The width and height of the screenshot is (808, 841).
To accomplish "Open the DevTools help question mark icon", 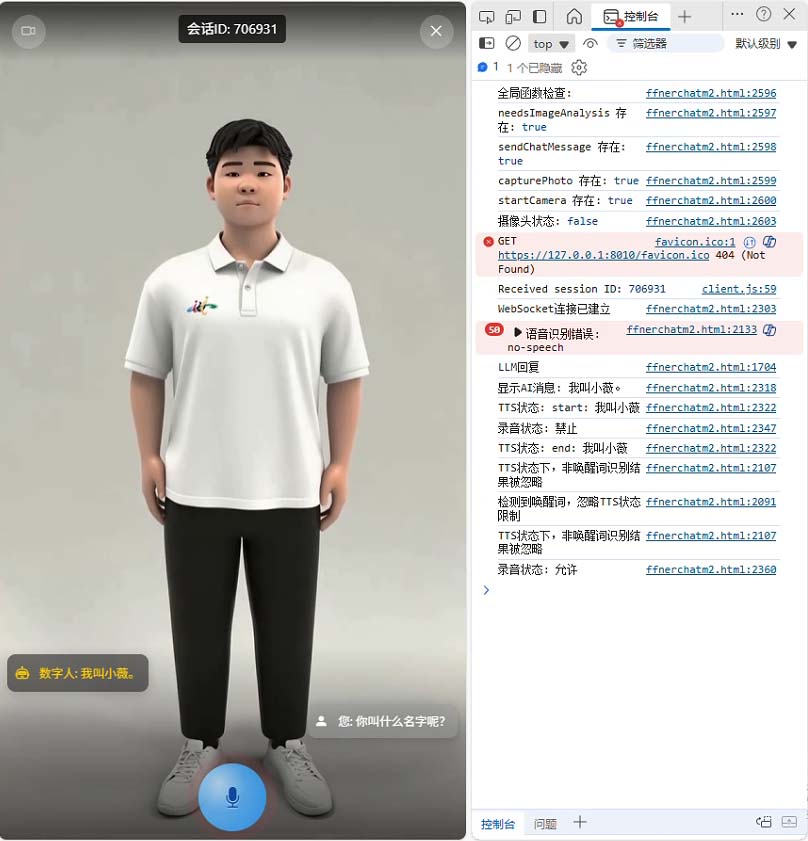I will coord(764,15).
